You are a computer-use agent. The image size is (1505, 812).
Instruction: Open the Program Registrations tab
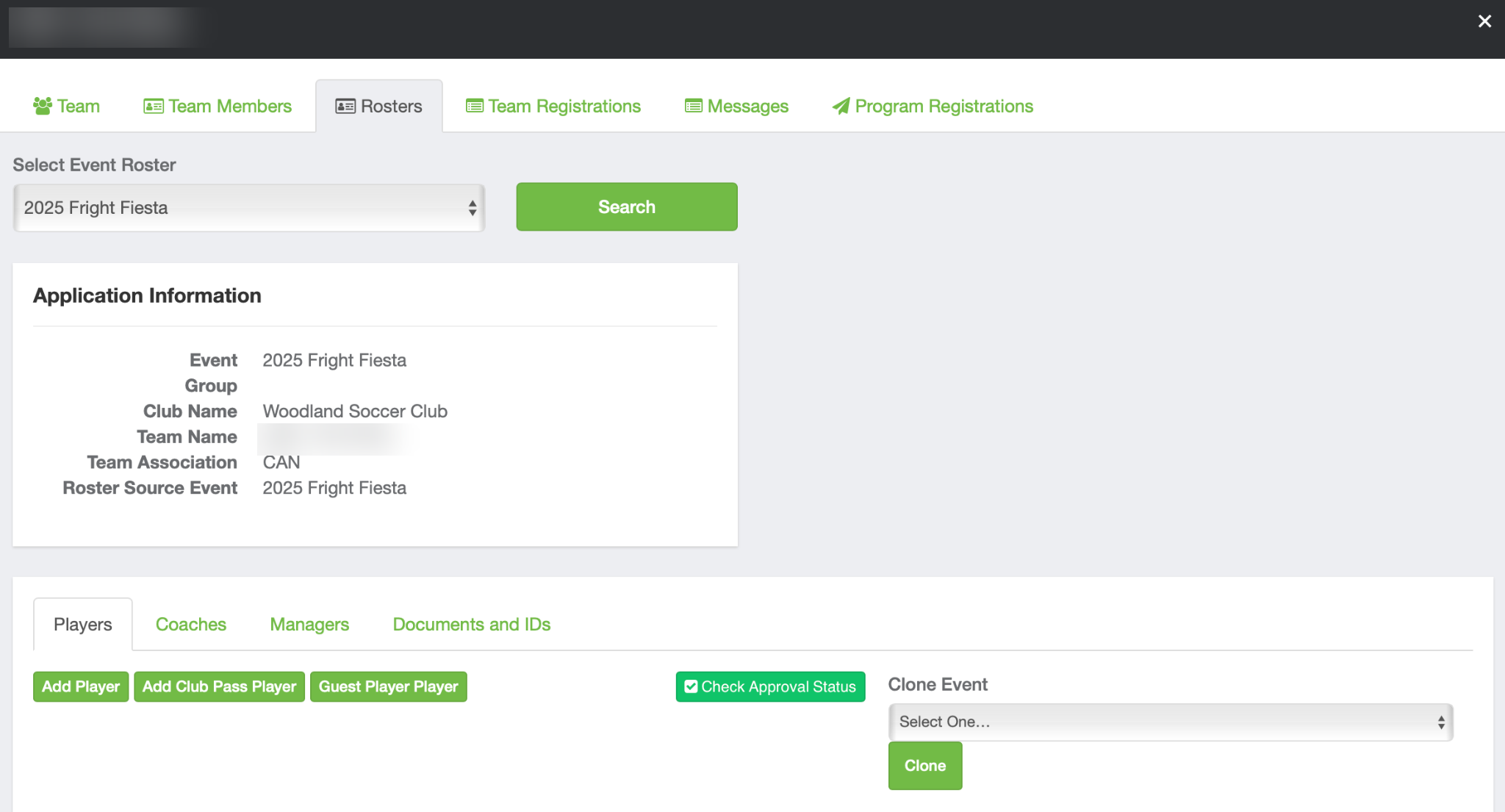(933, 107)
